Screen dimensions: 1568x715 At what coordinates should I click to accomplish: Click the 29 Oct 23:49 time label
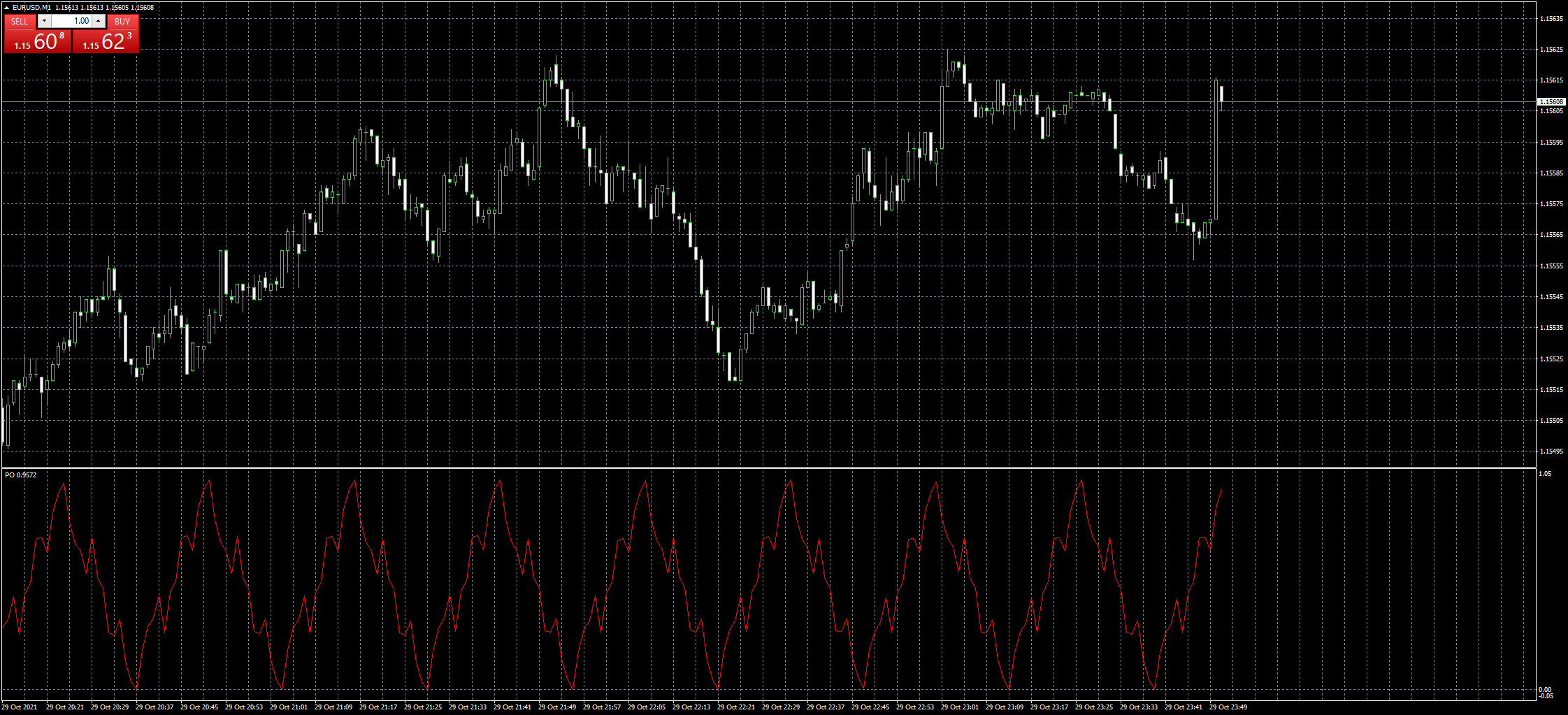(x=1228, y=707)
